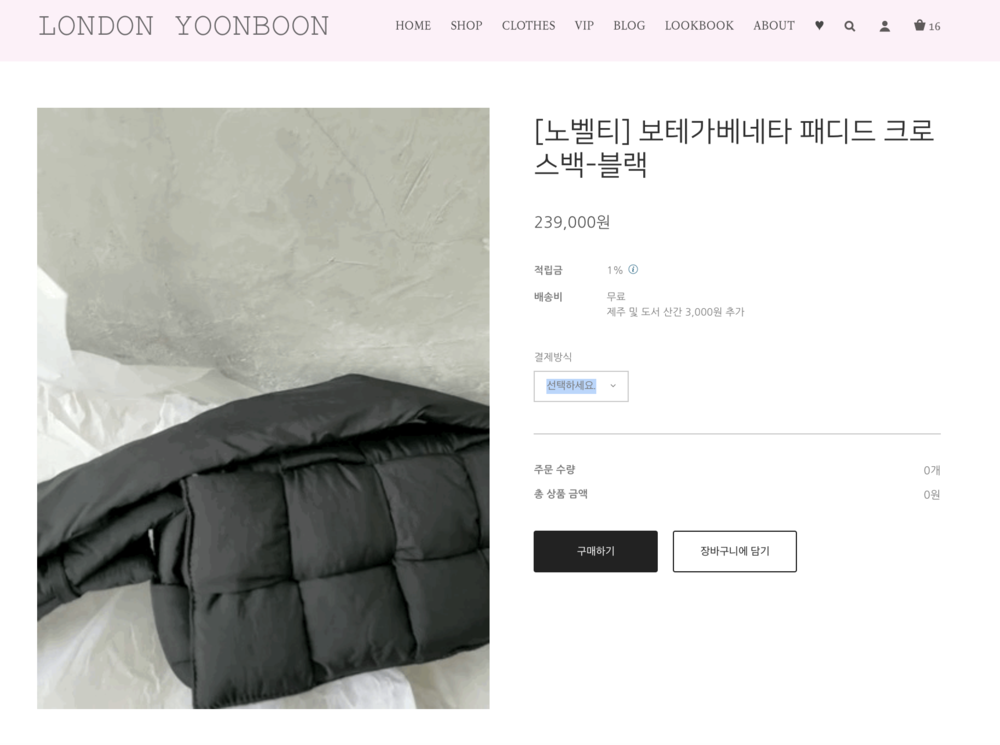1000x745 pixels.
Task: Open the LOOKBOOK menu item
Action: [700, 26]
